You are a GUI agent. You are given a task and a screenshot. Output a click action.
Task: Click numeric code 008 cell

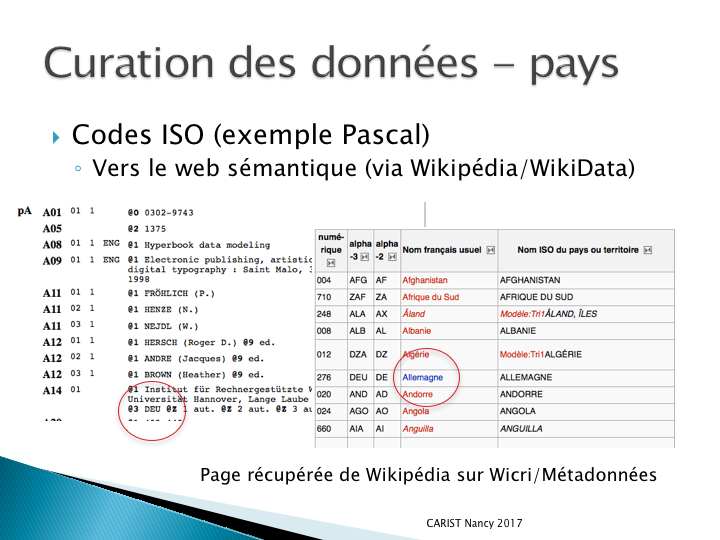(x=331, y=331)
